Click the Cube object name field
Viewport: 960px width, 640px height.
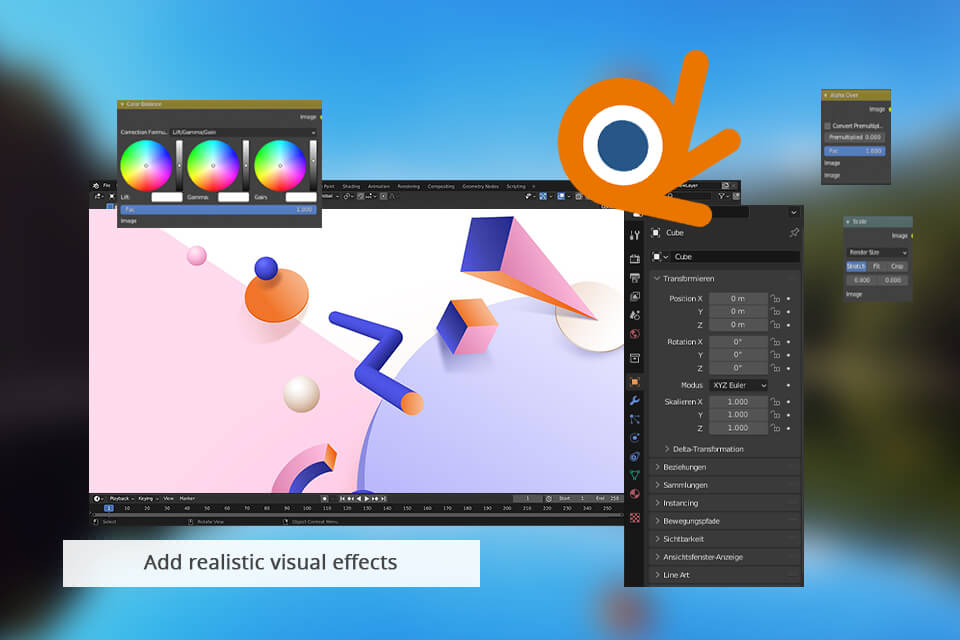tap(737, 257)
